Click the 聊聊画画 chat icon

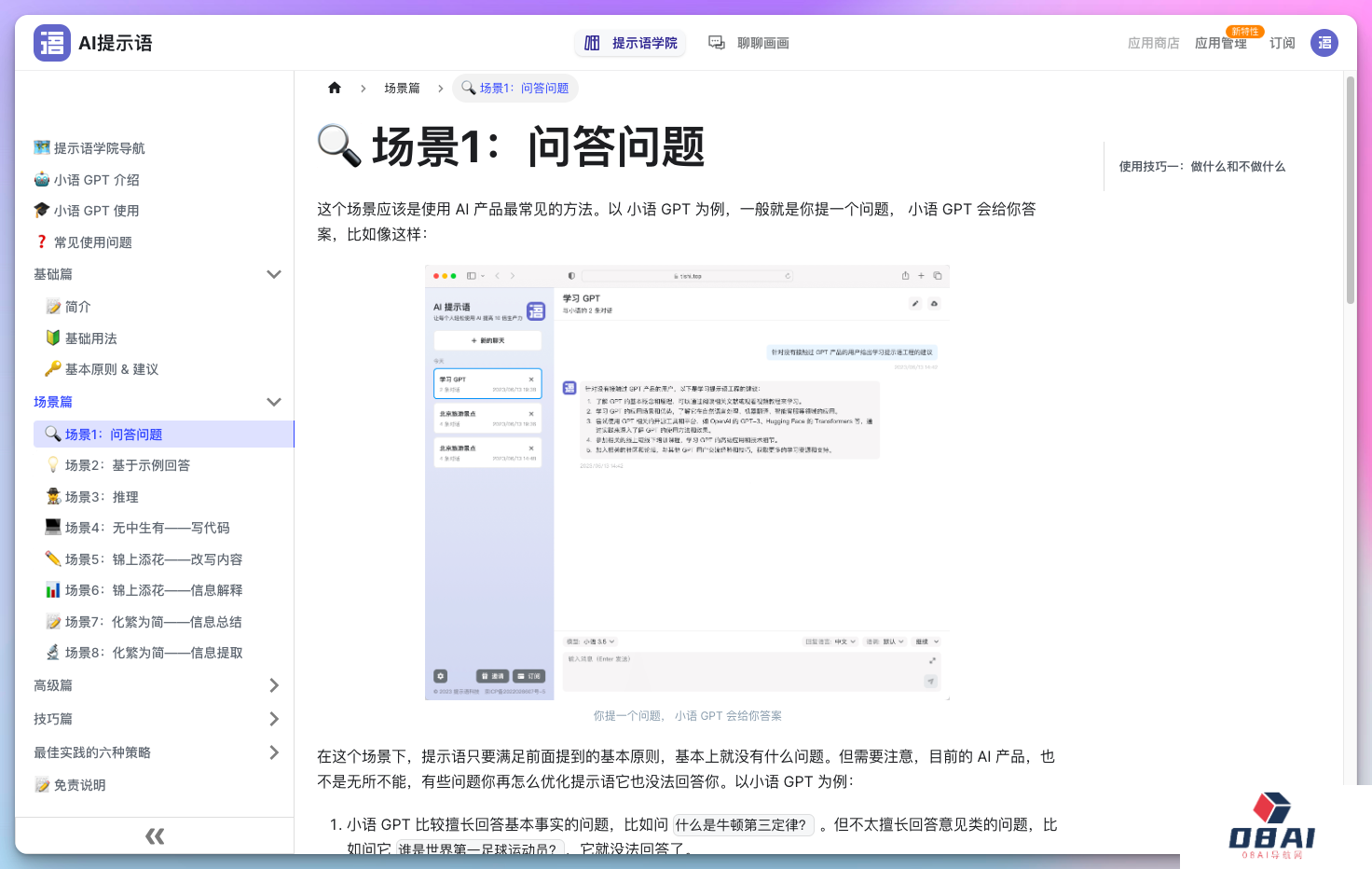(x=717, y=43)
